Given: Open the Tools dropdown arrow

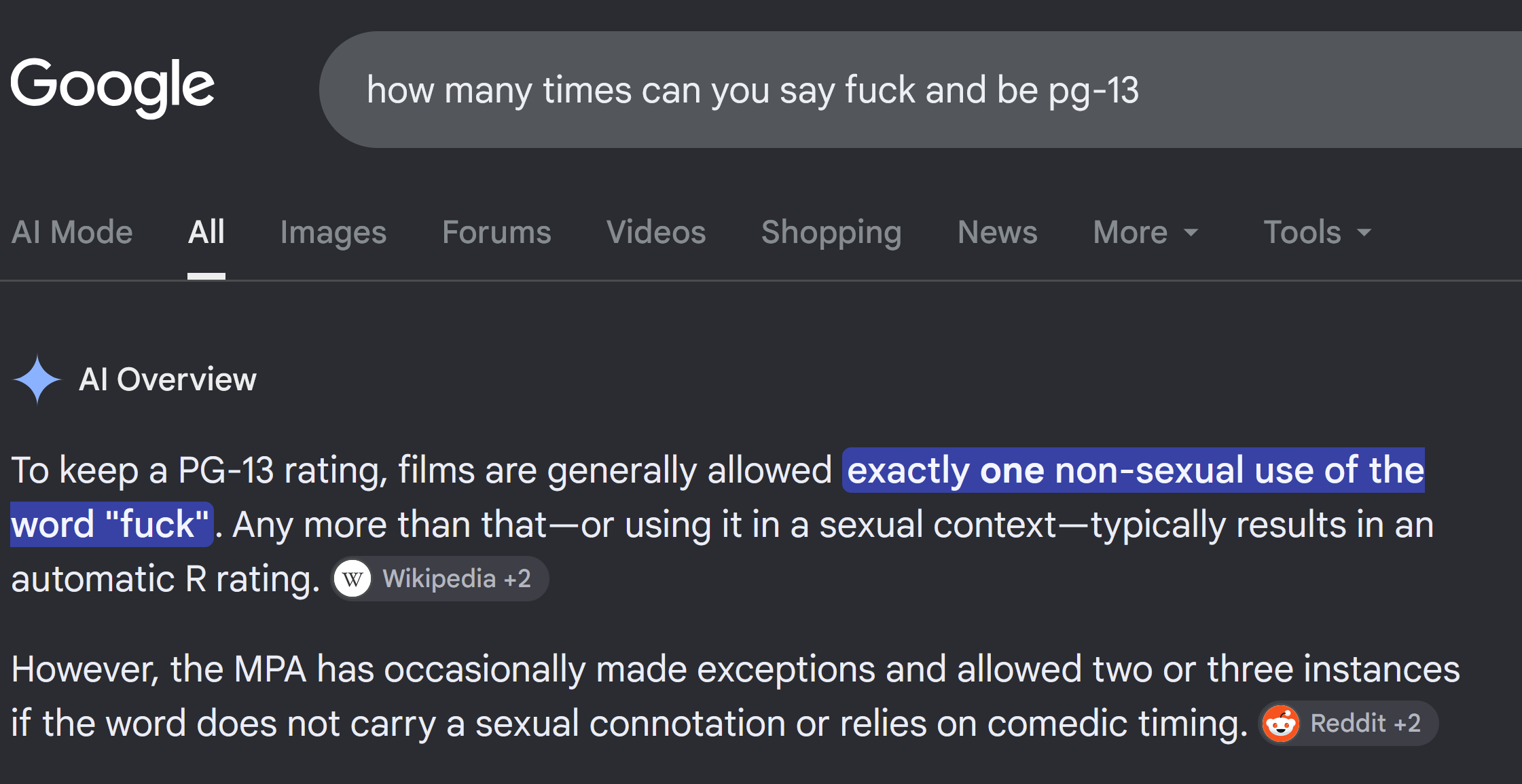Looking at the screenshot, I should 1364,233.
